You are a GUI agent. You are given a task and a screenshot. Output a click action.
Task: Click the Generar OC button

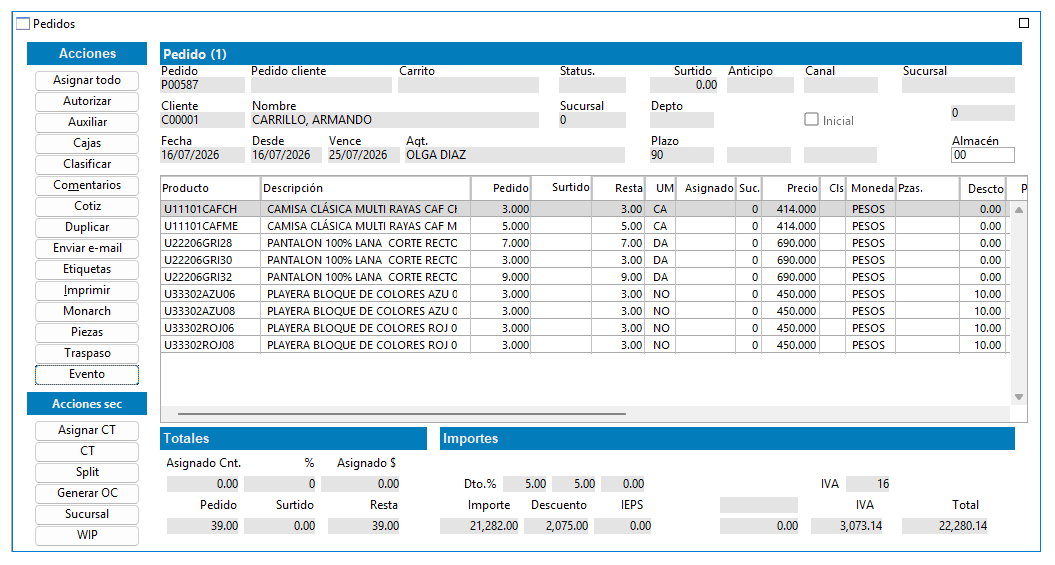[x=87, y=493]
